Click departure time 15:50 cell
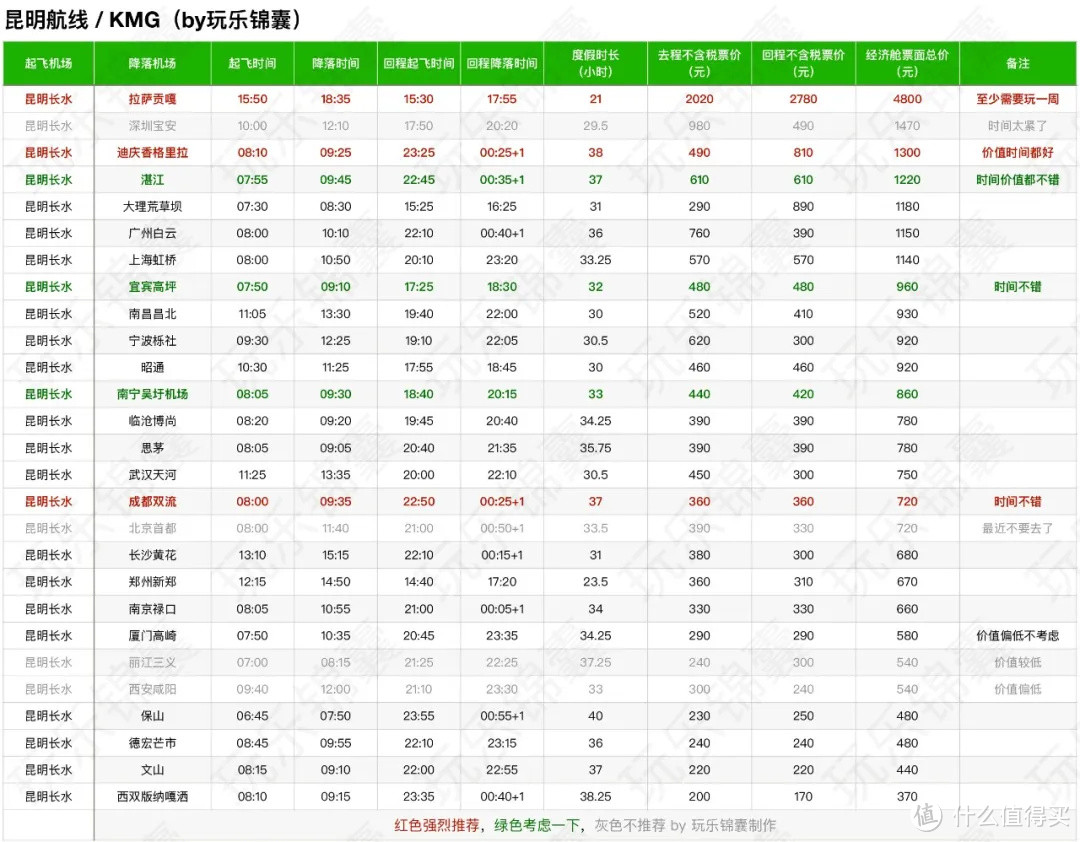Viewport: 1080px width, 842px height. [252, 99]
